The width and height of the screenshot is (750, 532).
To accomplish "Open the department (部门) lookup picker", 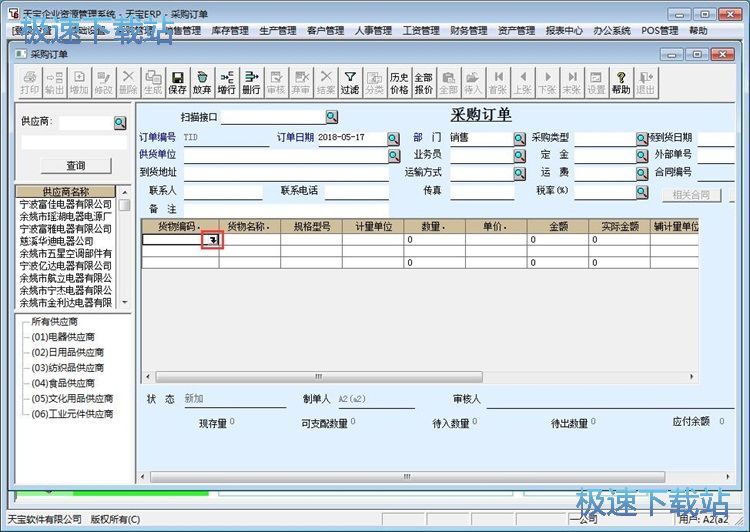I will click(x=519, y=137).
